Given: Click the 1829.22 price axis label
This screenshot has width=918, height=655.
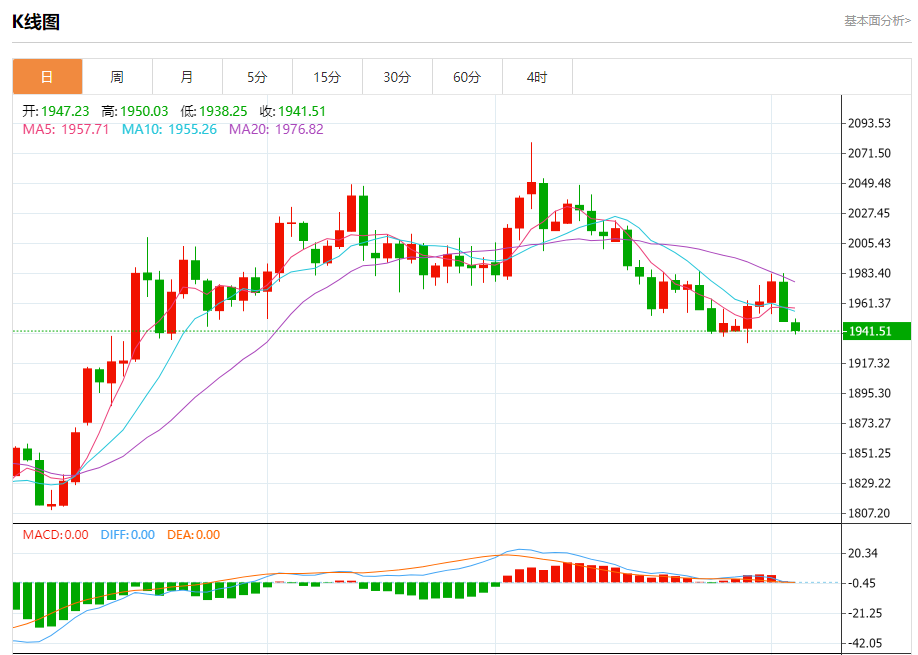Looking at the screenshot, I should pyautogui.click(x=869, y=483).
